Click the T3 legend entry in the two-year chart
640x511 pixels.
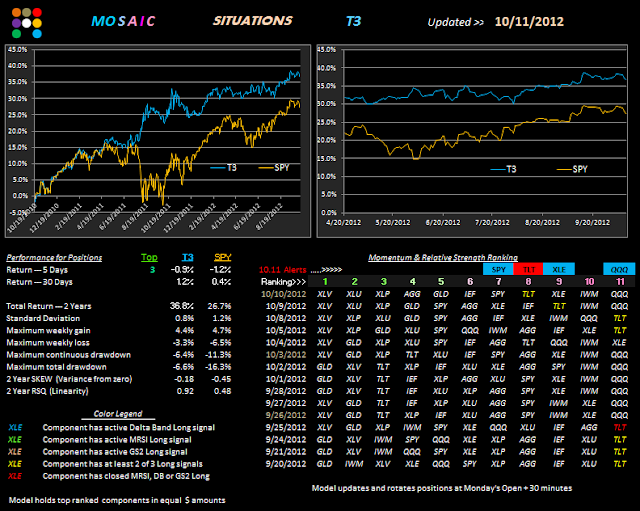[x=224, y=168]
